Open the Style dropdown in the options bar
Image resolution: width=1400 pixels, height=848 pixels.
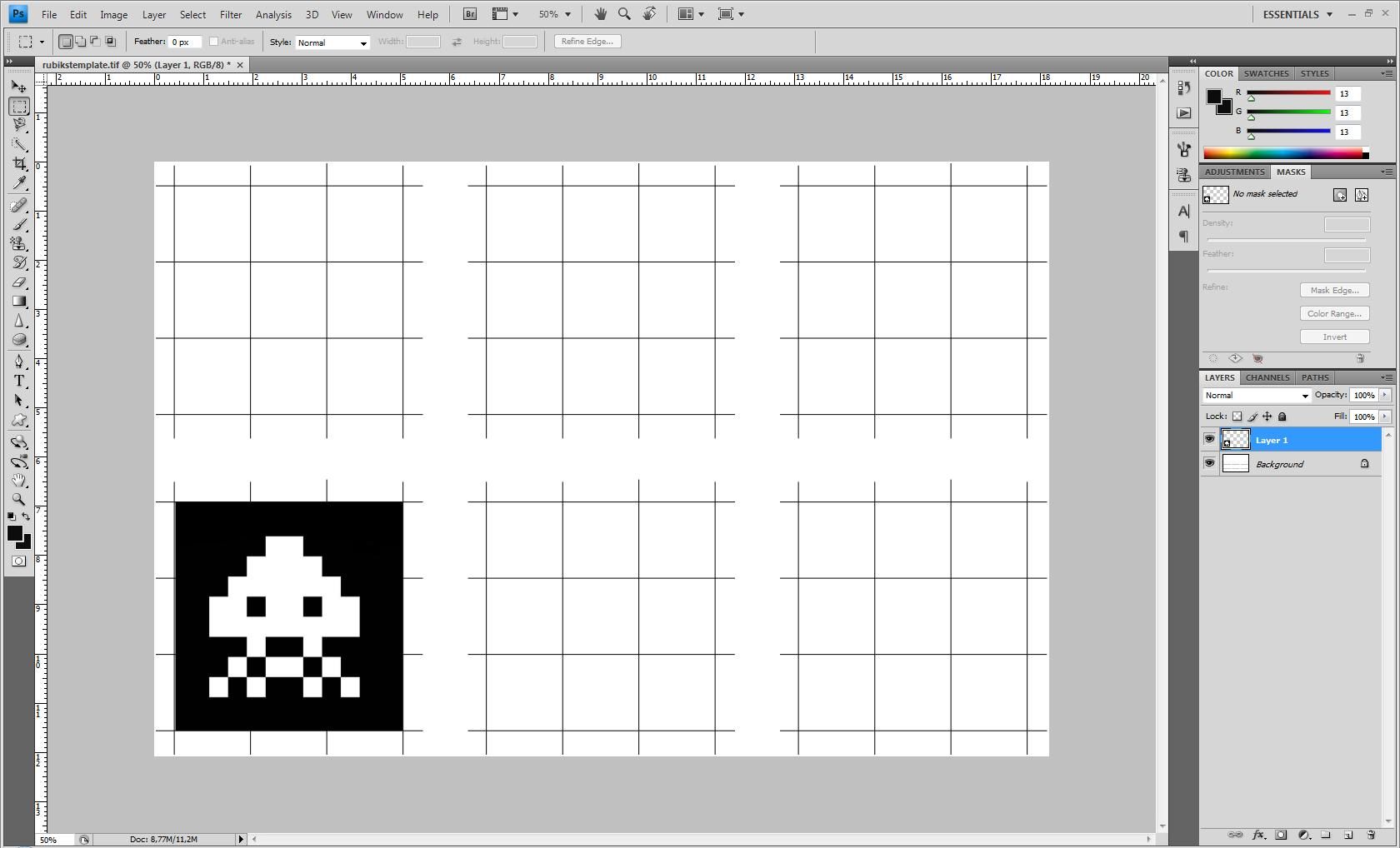point(332,42)
